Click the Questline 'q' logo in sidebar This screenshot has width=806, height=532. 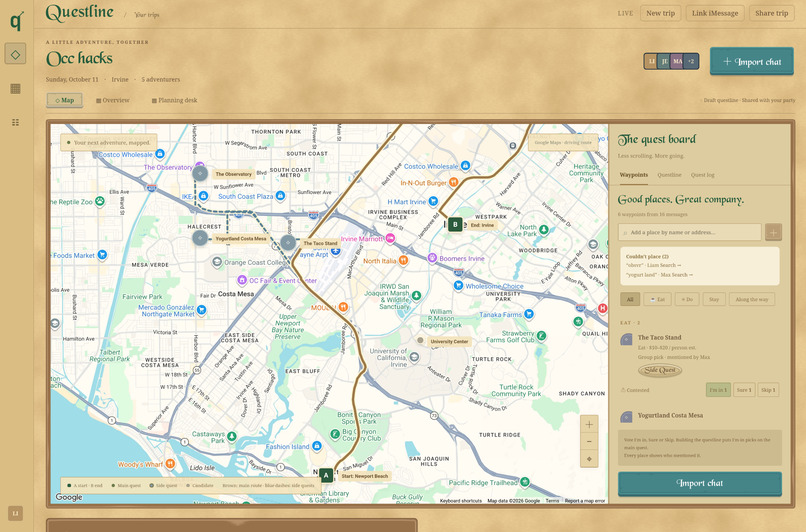pos(16,21)
